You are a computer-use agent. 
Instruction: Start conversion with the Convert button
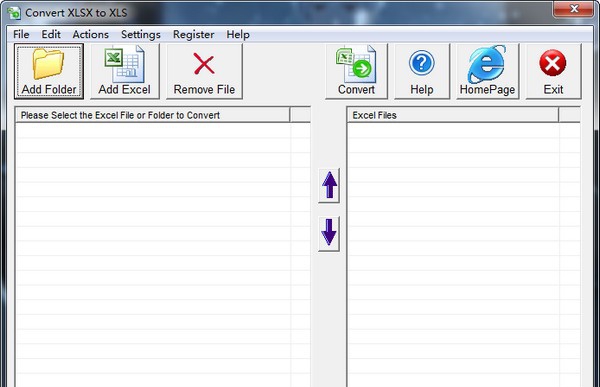pos(356,71)
